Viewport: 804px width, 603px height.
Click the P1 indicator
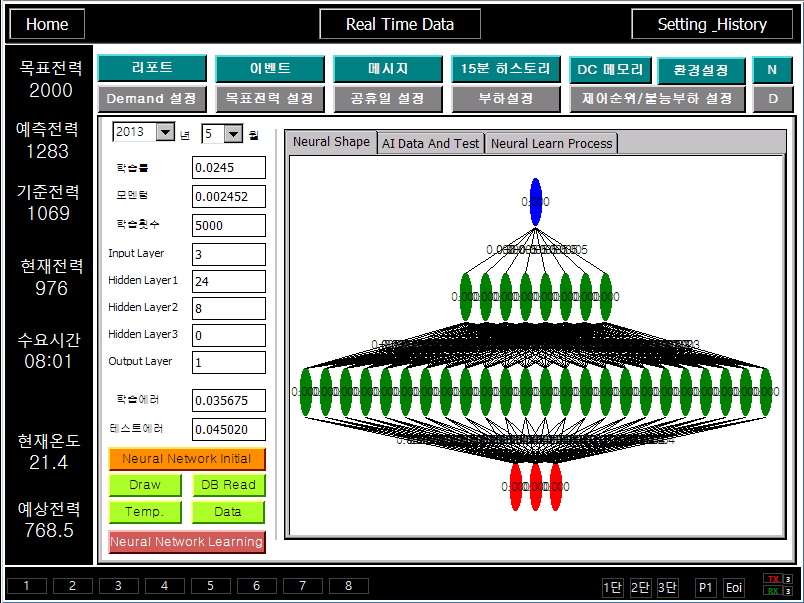point(706,588)
